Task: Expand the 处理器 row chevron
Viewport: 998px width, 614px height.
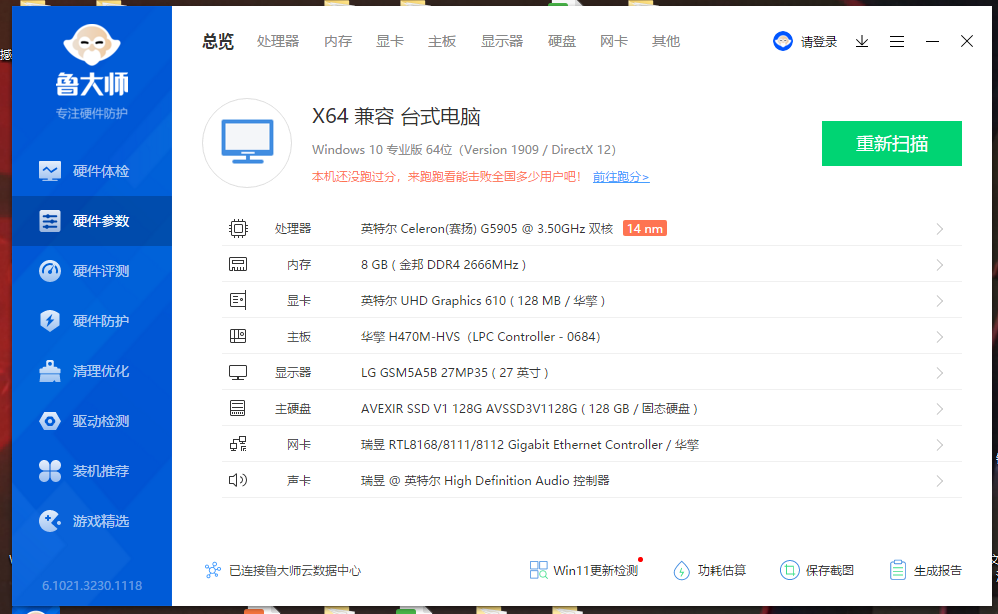Action: pos(940,229)
